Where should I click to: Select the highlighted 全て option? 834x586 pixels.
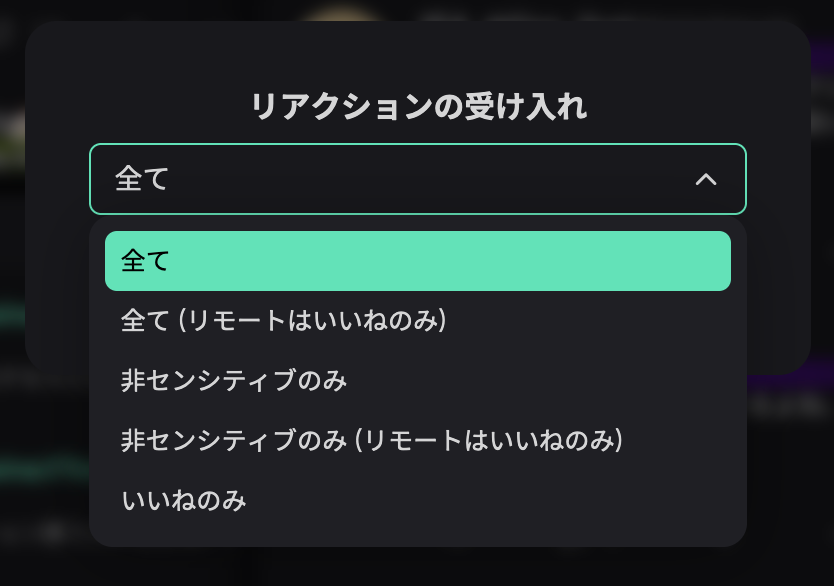417,261
